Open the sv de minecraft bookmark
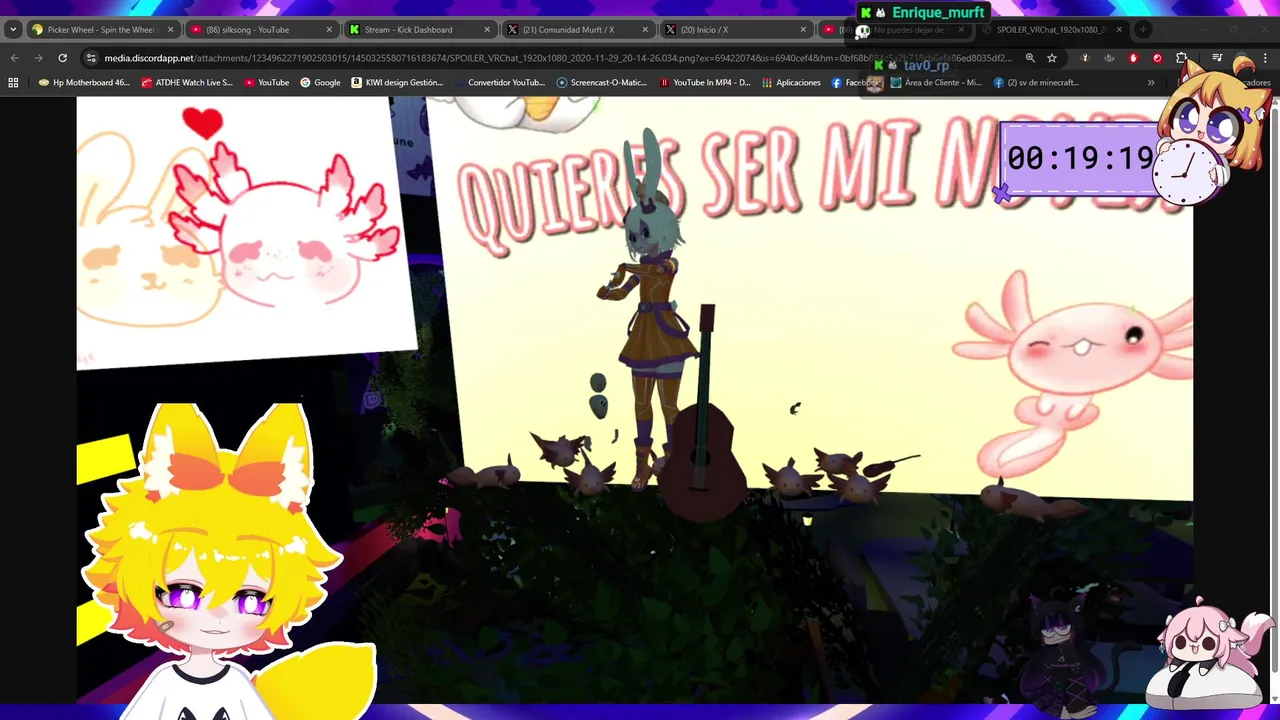Image resolution: width=1280 pixels, height=720 pixels. [1036, 83]
